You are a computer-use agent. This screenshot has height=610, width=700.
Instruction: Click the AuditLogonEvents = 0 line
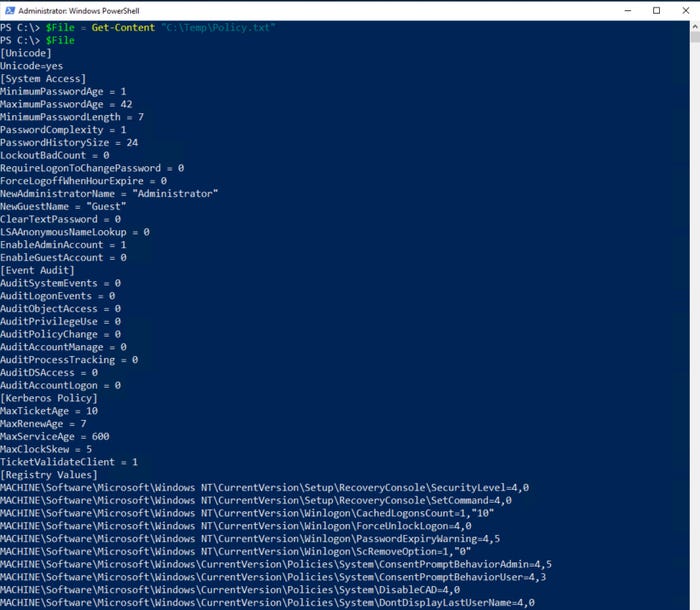click(58, 296)
